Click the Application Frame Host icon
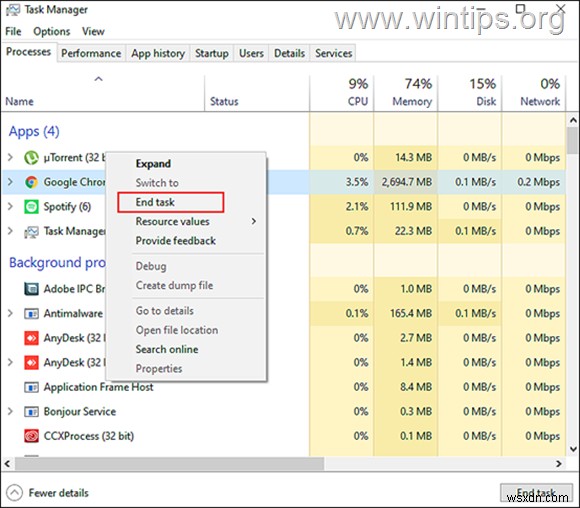This screenshot has width=580, height=508. coord(31,387)
